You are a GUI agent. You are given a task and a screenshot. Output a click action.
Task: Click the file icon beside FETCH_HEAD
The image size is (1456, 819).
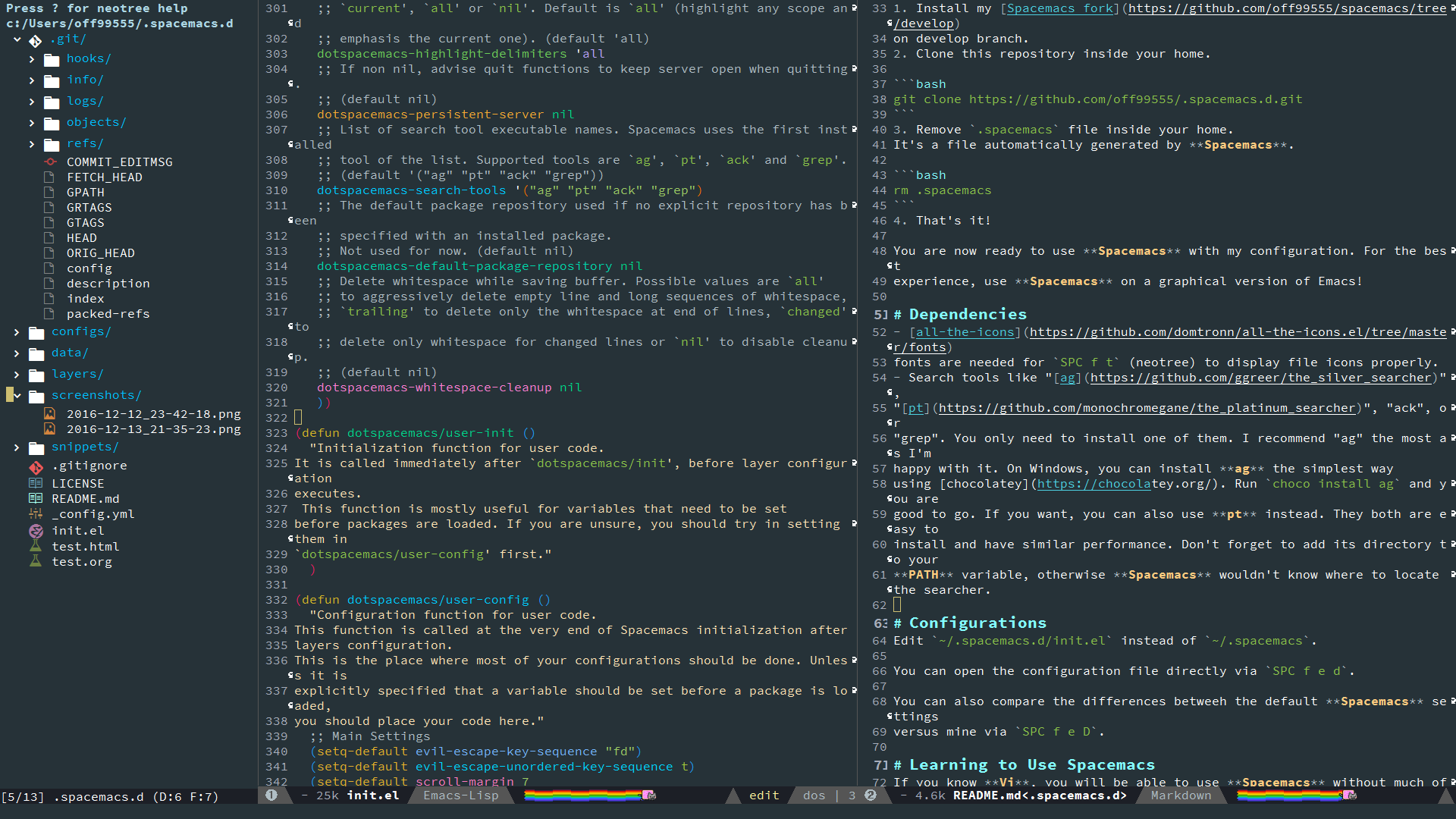(49, 177)
